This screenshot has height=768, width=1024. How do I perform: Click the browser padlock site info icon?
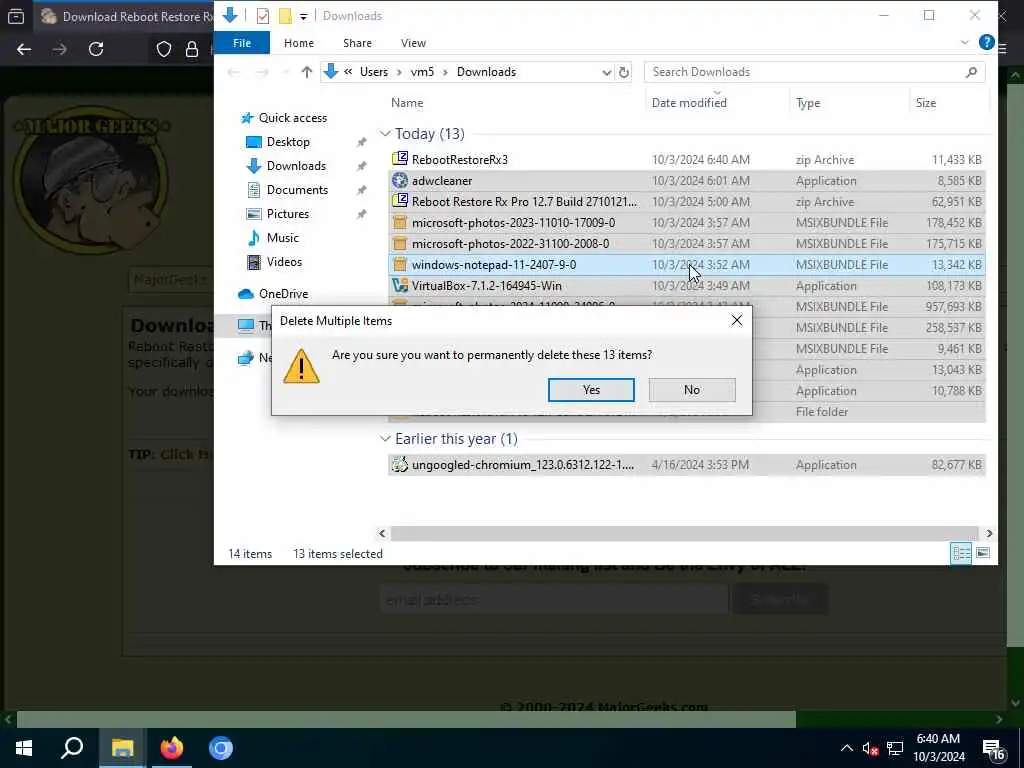pyautogui.click(x=192, y=50)
